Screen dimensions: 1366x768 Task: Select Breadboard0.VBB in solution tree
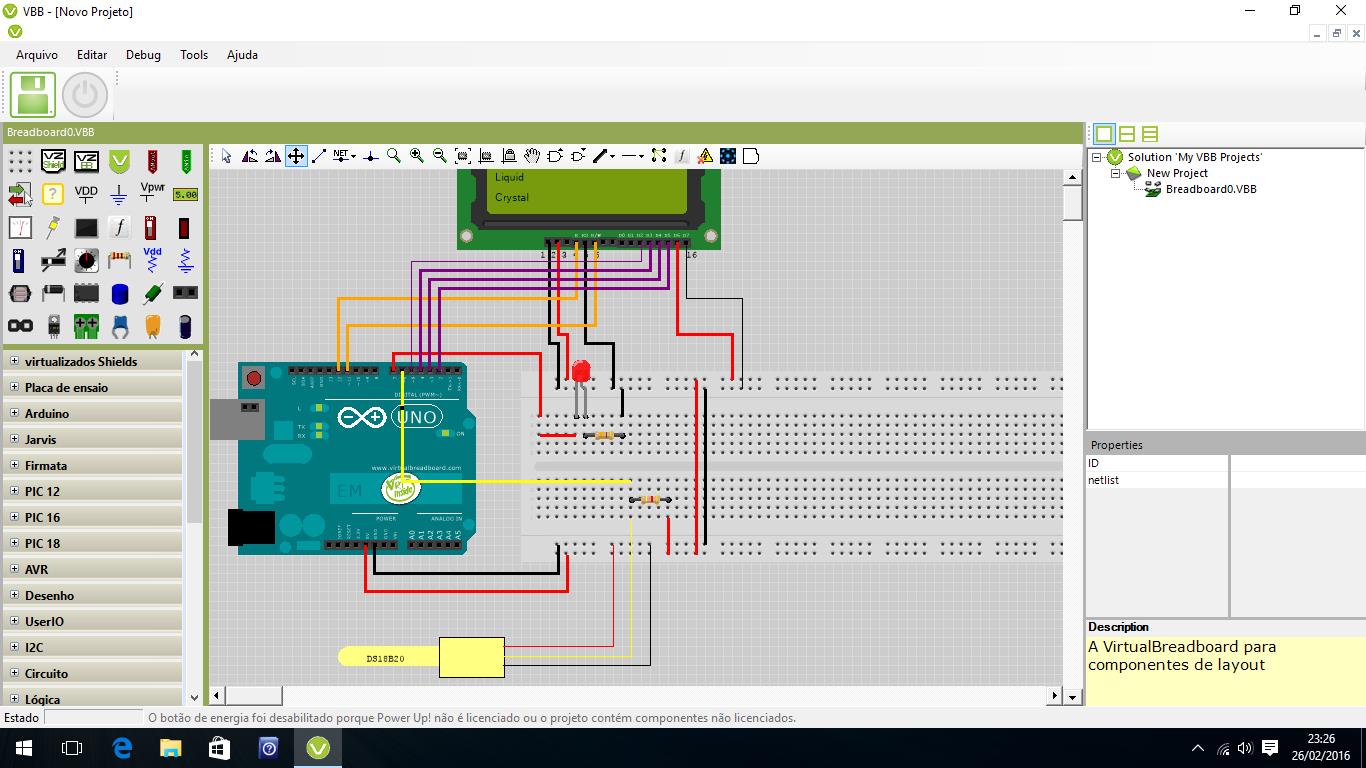click(1211, 189)
